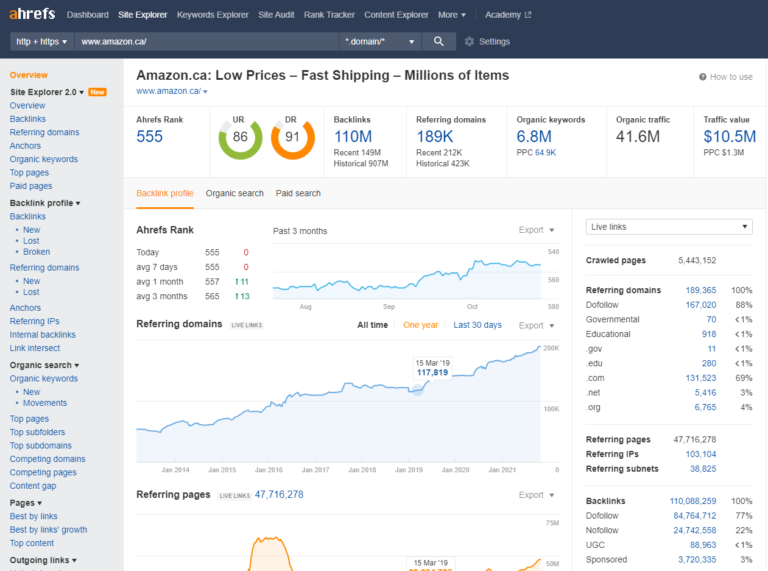Viewport: 768px width, 571px height.
Task: Expand the Live links dropdown
Action: click(x=668, y=227)
